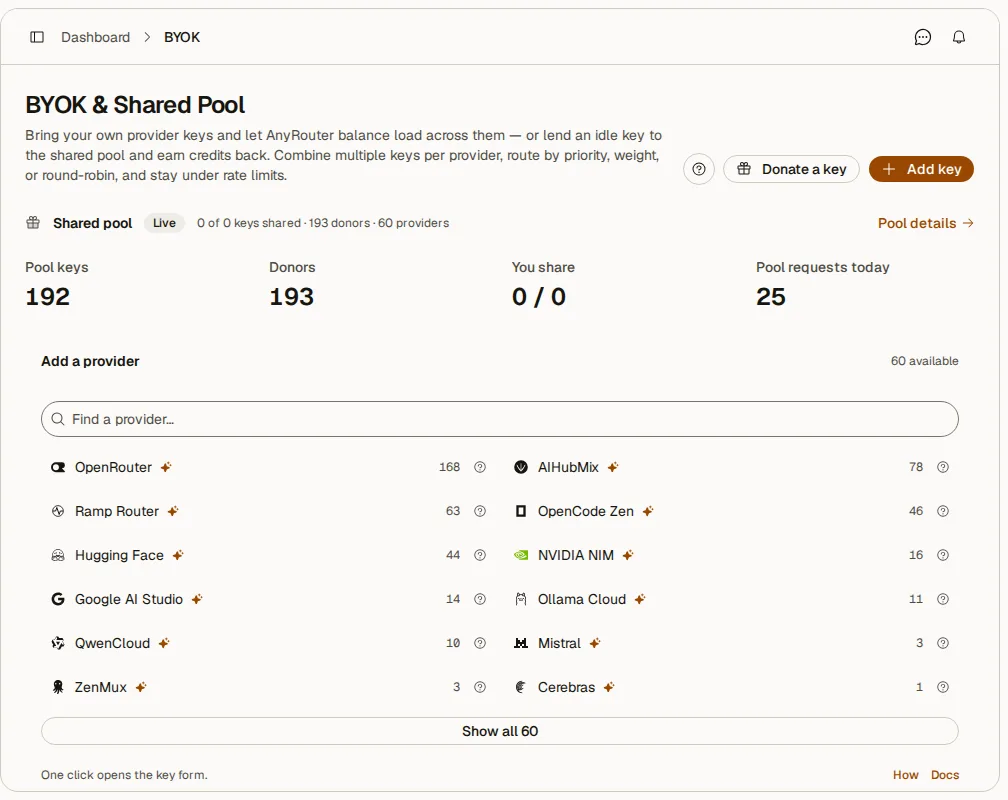Open help icon on Cerebras row

point(942,687)
